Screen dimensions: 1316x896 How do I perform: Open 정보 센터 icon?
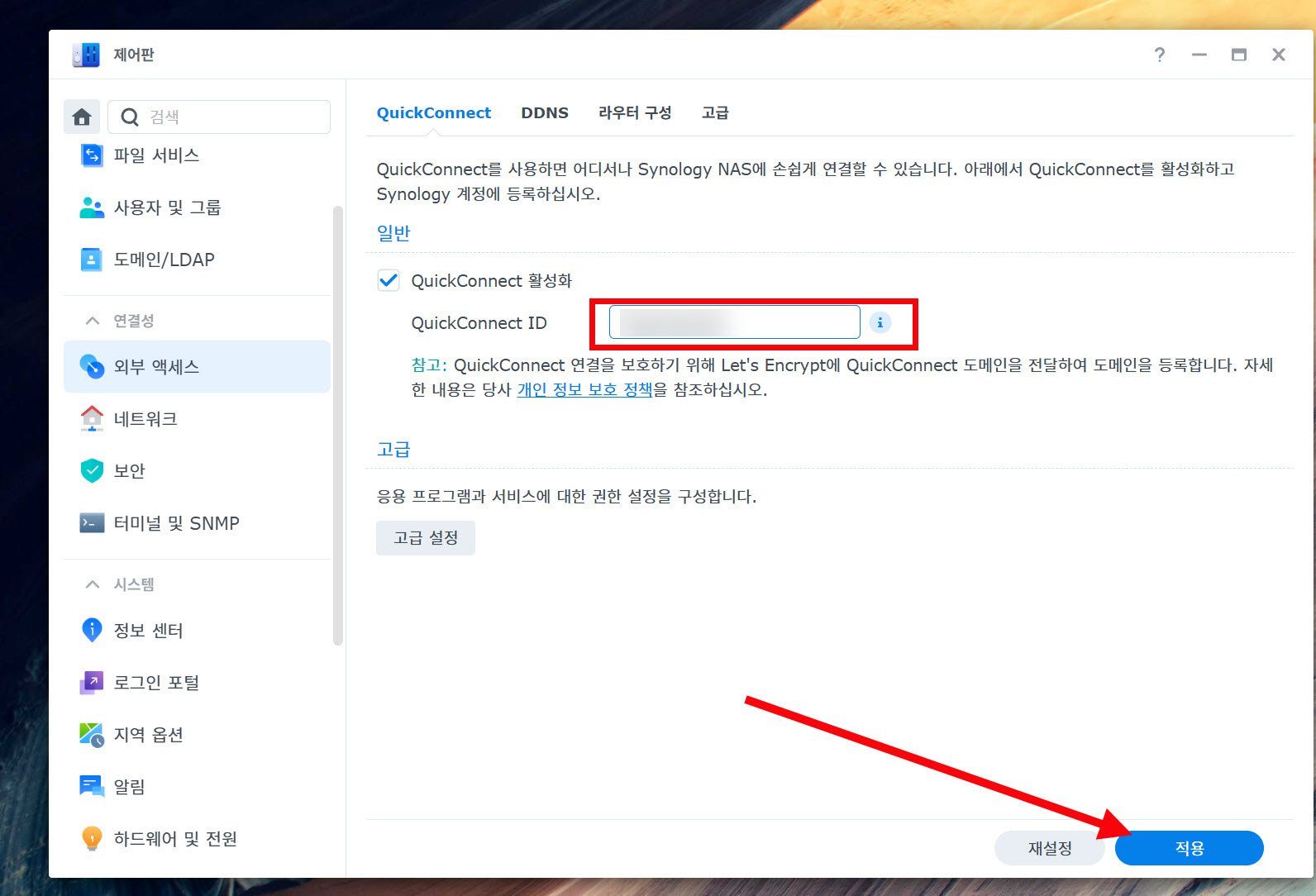click(92, 630)
